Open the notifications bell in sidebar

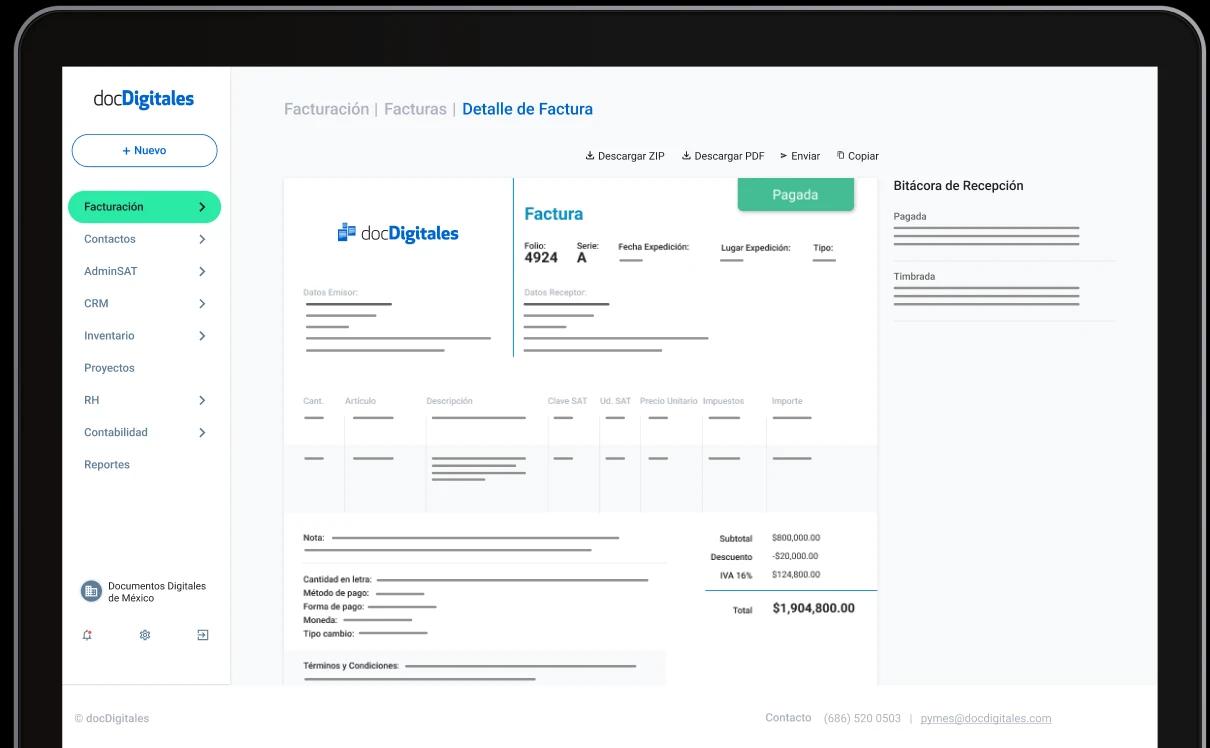click(87, 635)
